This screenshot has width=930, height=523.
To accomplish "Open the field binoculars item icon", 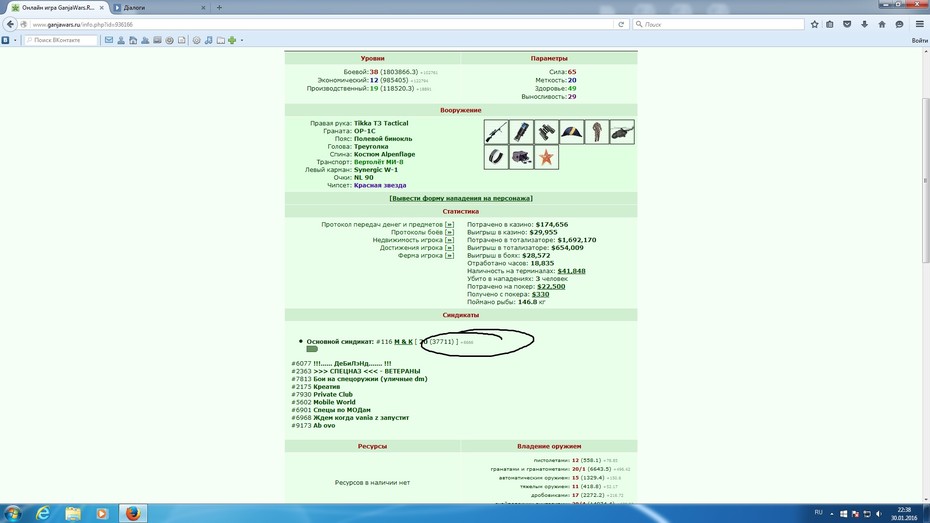I will [x=546, y=132].
